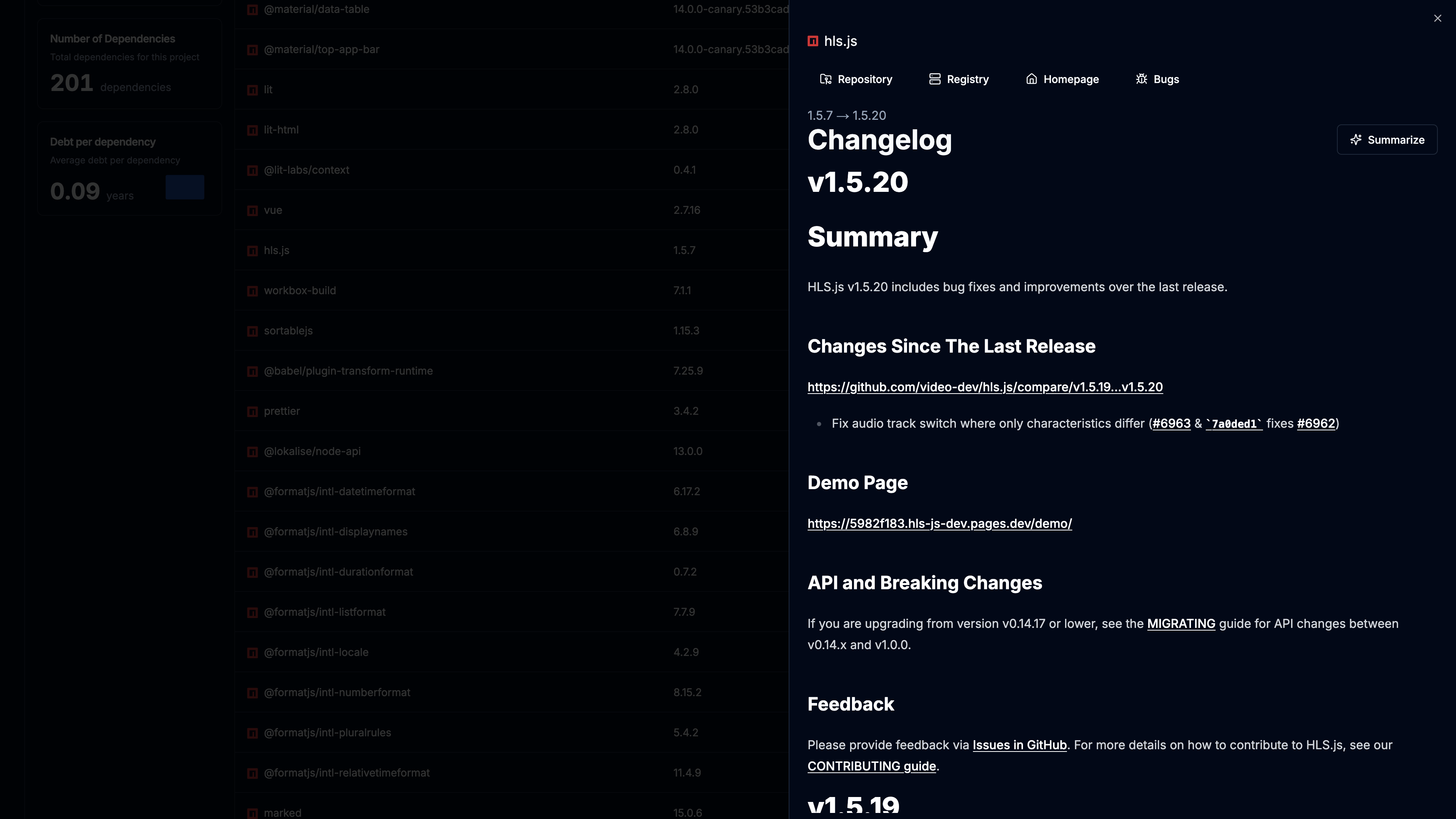Open the Bugs link
Viewport: 1456px width, 819px height.
tap(1157, 79)
